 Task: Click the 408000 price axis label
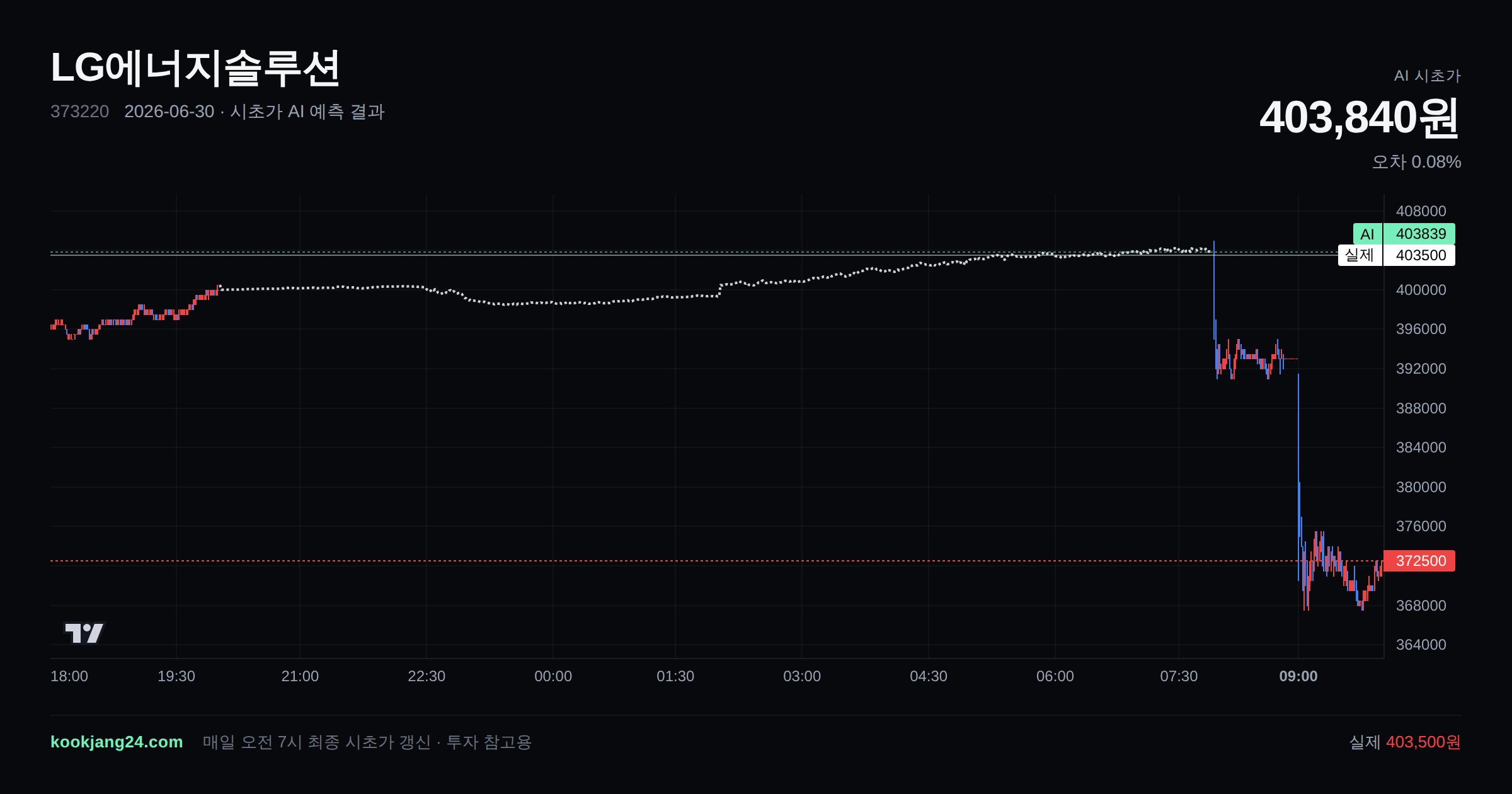(x=1421, y=211)
